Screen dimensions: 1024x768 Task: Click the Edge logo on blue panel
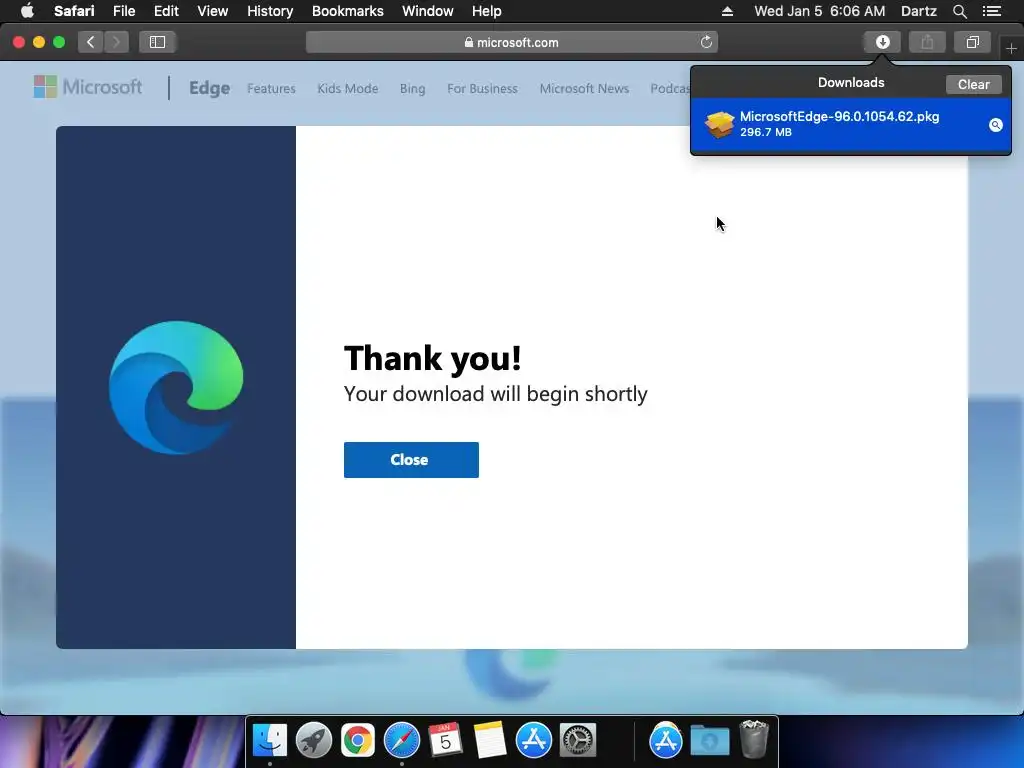(176, 387)
